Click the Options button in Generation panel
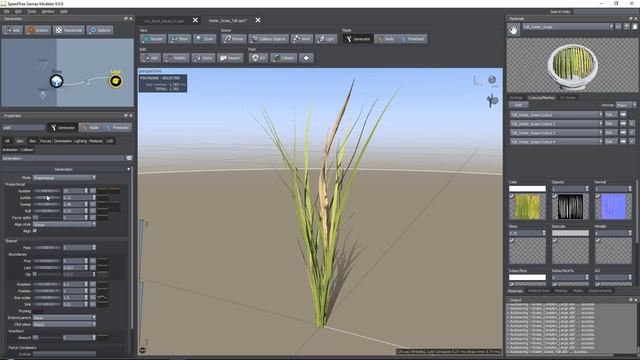Screen dimensions: 640x360 pyautogui.click(x=100, y=30)
